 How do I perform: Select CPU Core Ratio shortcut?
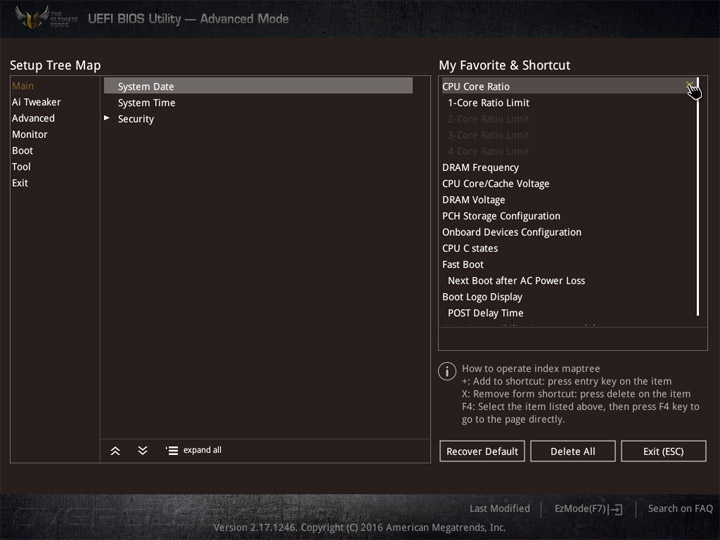click(x=568, y=86)
